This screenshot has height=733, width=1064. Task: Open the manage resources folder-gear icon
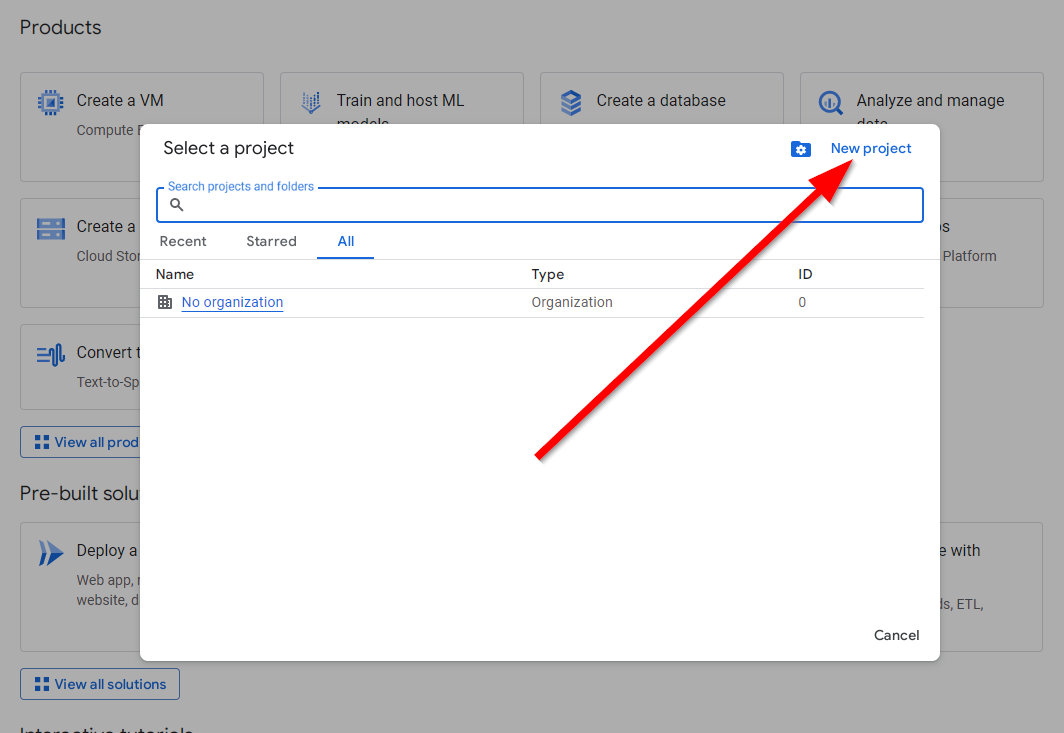coord(800,149)
